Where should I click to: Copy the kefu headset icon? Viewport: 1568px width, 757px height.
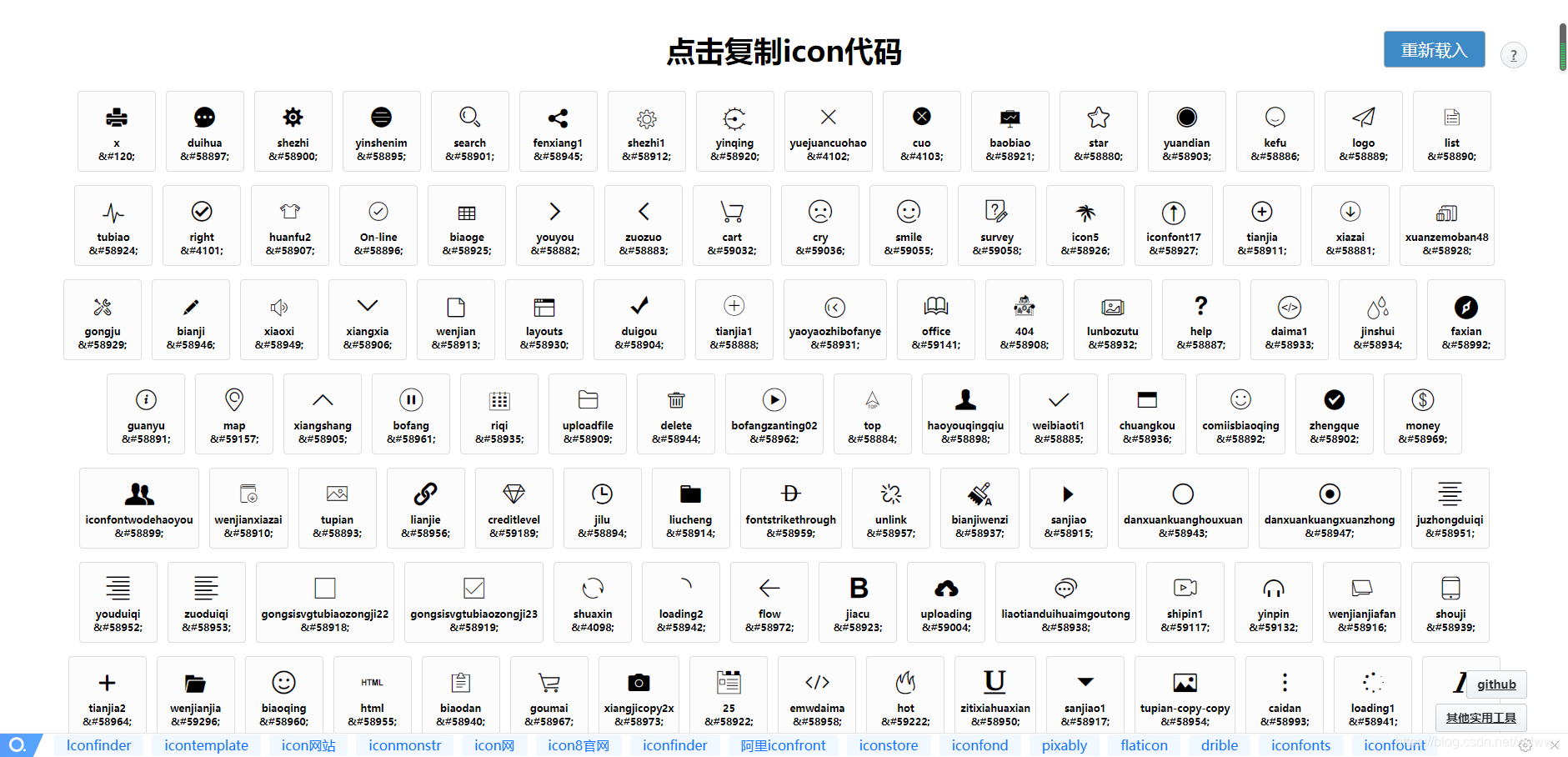[1275, 131]
